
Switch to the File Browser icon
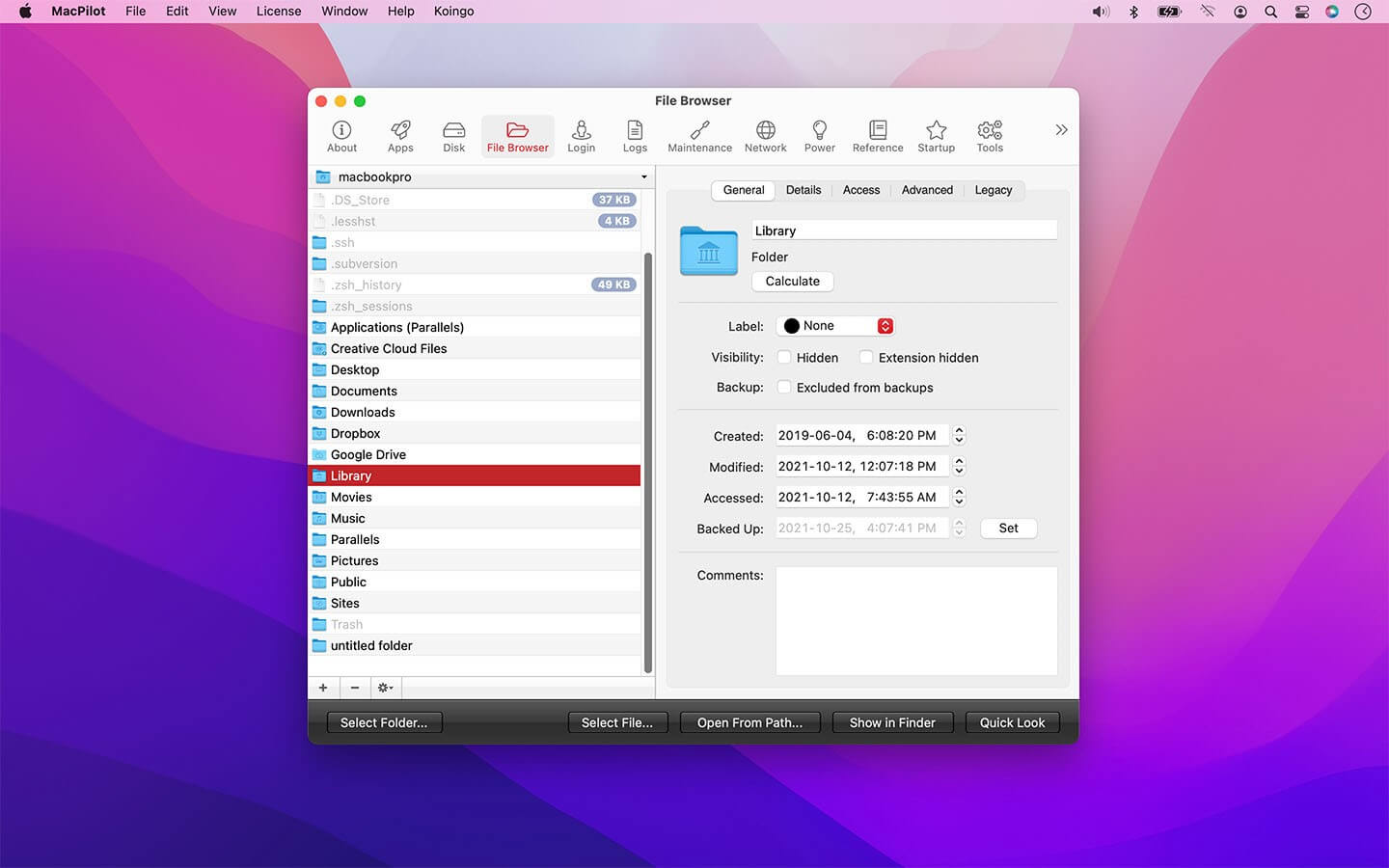(517, 135)
